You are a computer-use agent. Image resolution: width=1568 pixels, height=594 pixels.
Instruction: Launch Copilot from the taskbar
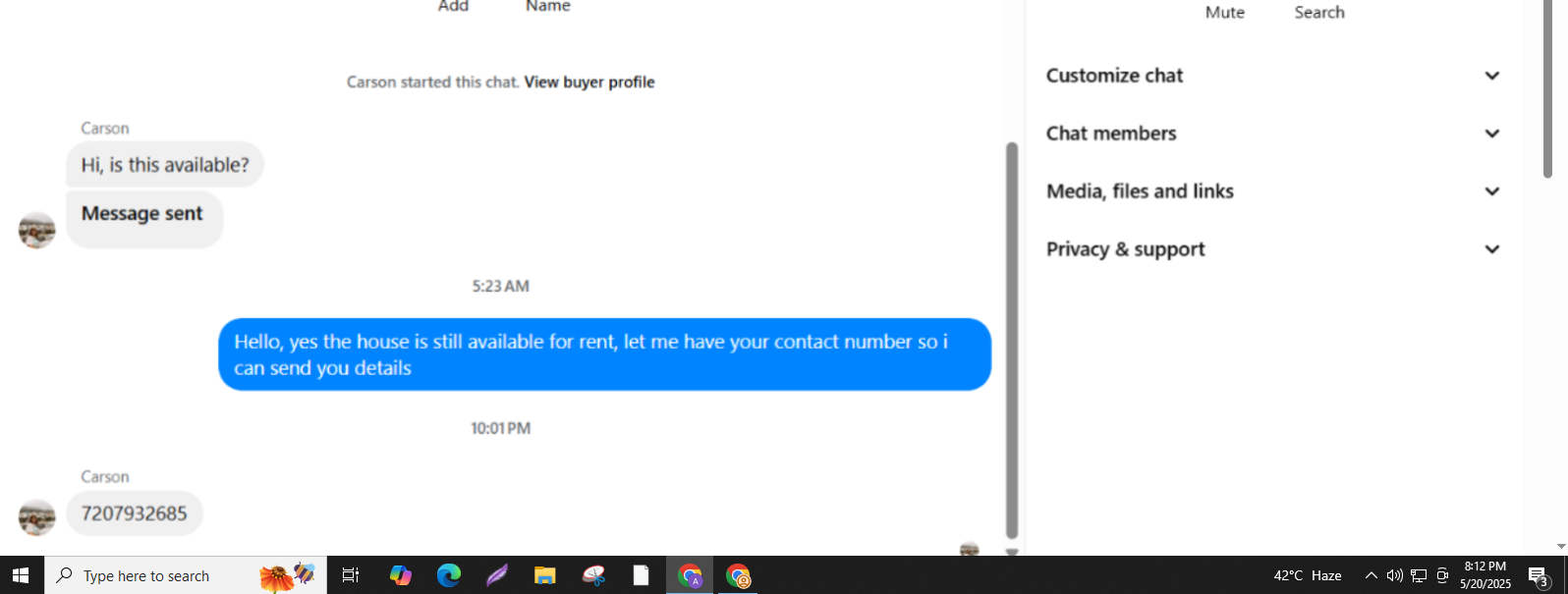pyautogui.click(x=401, y=575)
